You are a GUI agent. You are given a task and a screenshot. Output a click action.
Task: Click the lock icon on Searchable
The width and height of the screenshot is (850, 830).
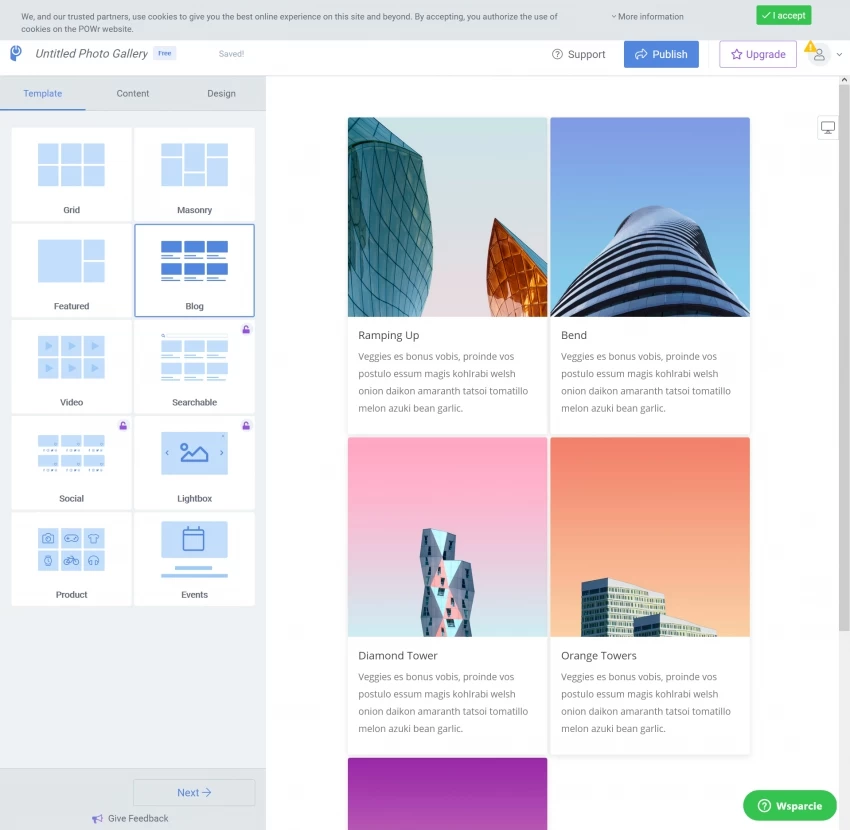[246, 330]
